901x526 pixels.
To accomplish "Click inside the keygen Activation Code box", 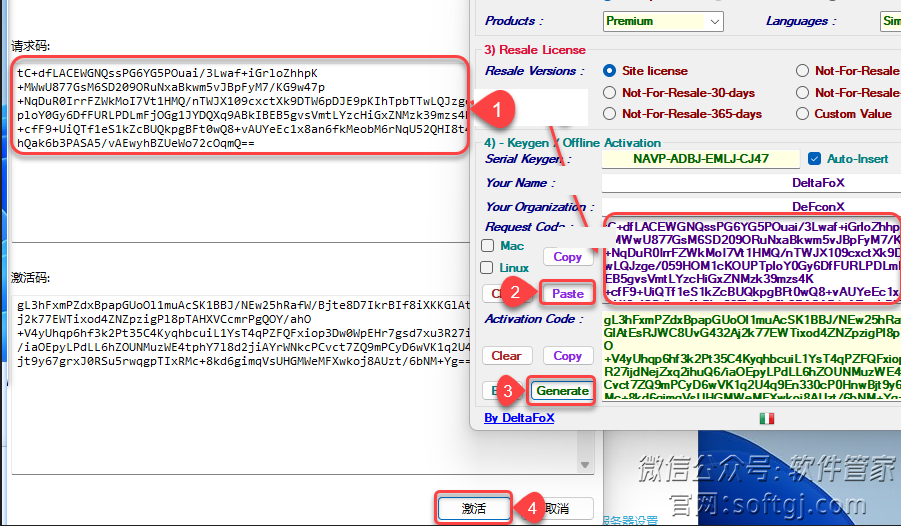I will coord(752,355).
